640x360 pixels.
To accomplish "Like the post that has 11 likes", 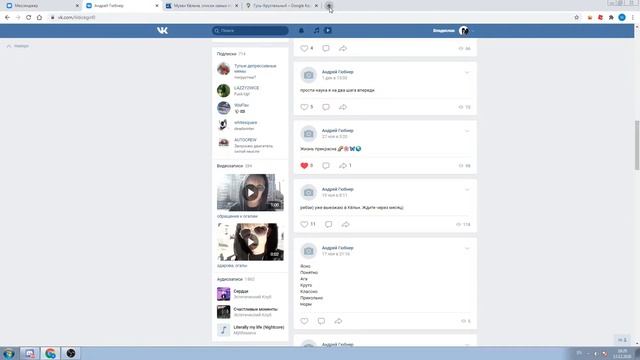I will (304, 224).
